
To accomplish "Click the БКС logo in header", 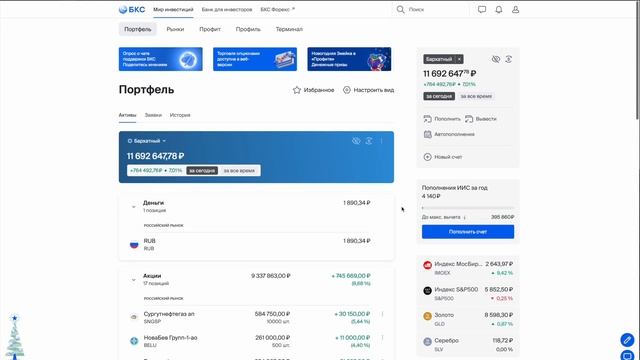I will 131,9.
